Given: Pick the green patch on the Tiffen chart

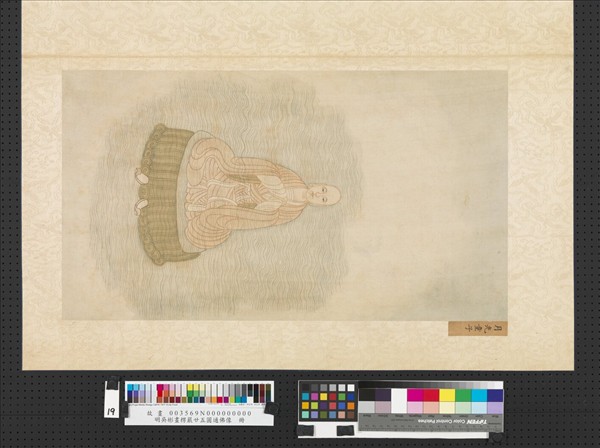Looking at the screenshot, I should point(463,395).
